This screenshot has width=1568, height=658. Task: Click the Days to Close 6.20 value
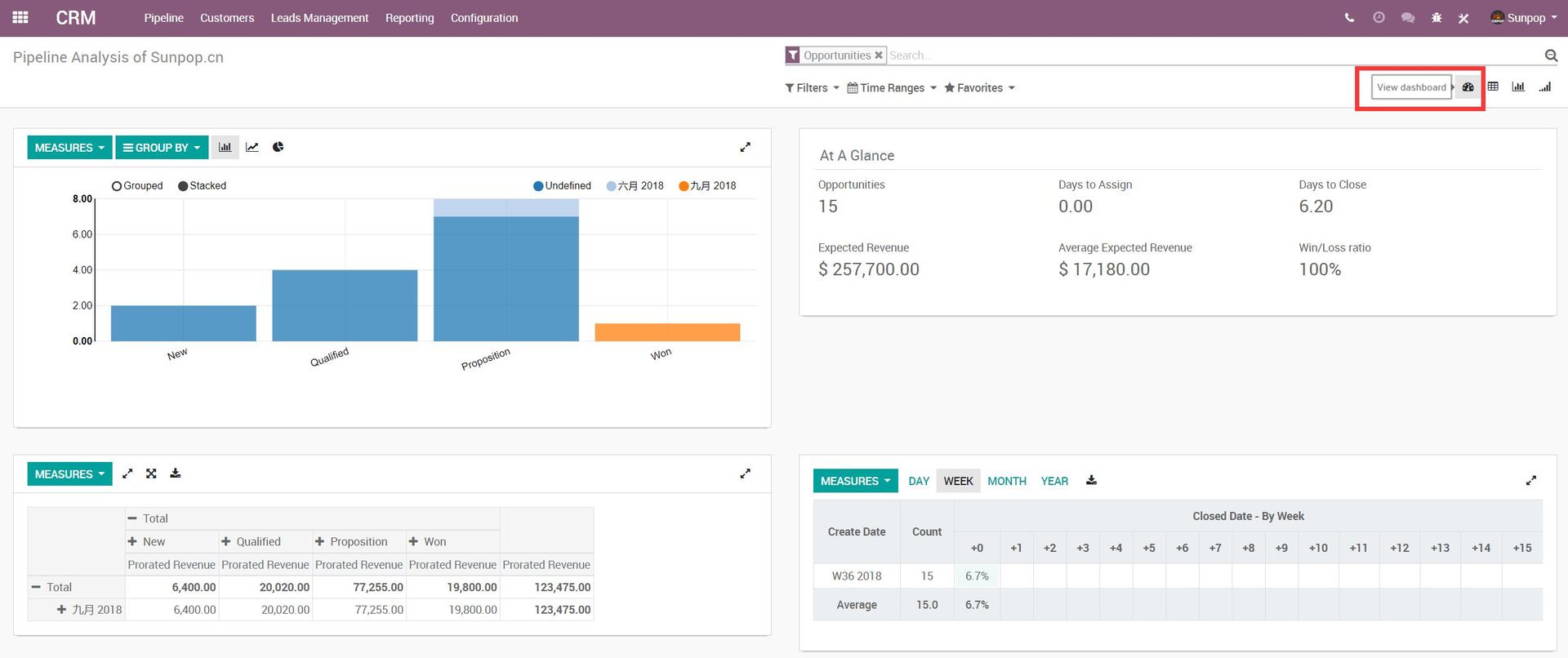tap(1316, 207)
